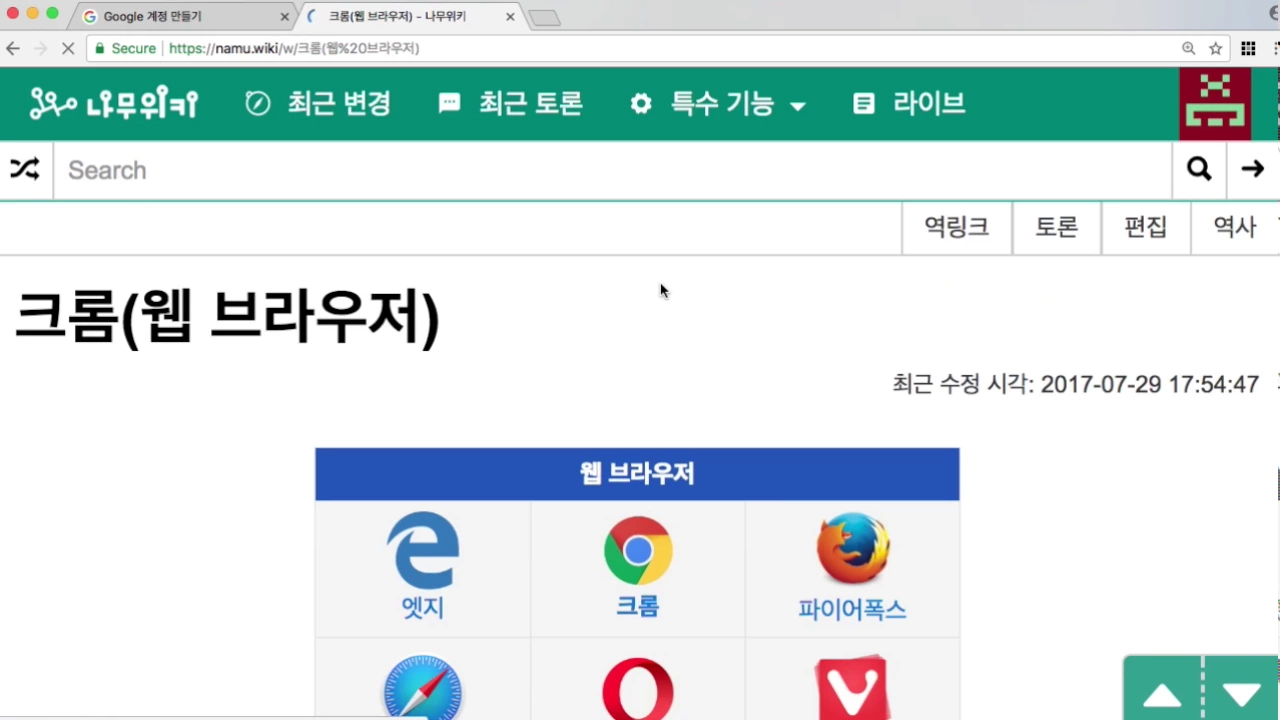Image resolution: width=1280 pixels, height=720 pixels.
Task: Click the shuffle random page icon
Action: click(25, 169)
